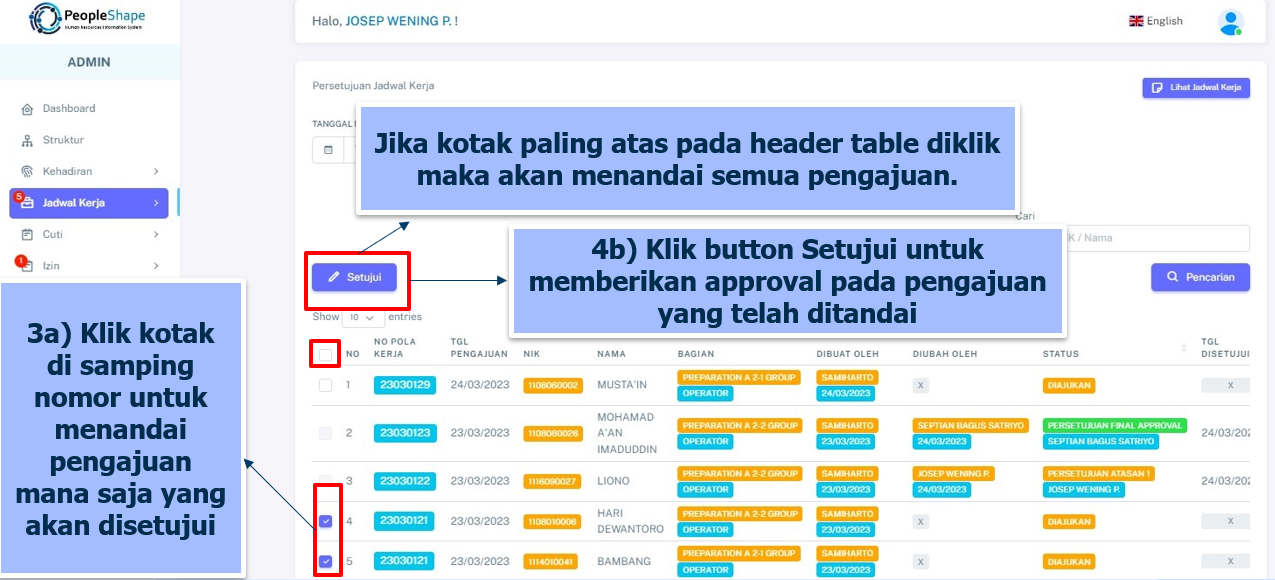Click the Cuti calendar icon in sidebar
The height and width of the screenshot is (580, 1275).
tap(27, 235)
